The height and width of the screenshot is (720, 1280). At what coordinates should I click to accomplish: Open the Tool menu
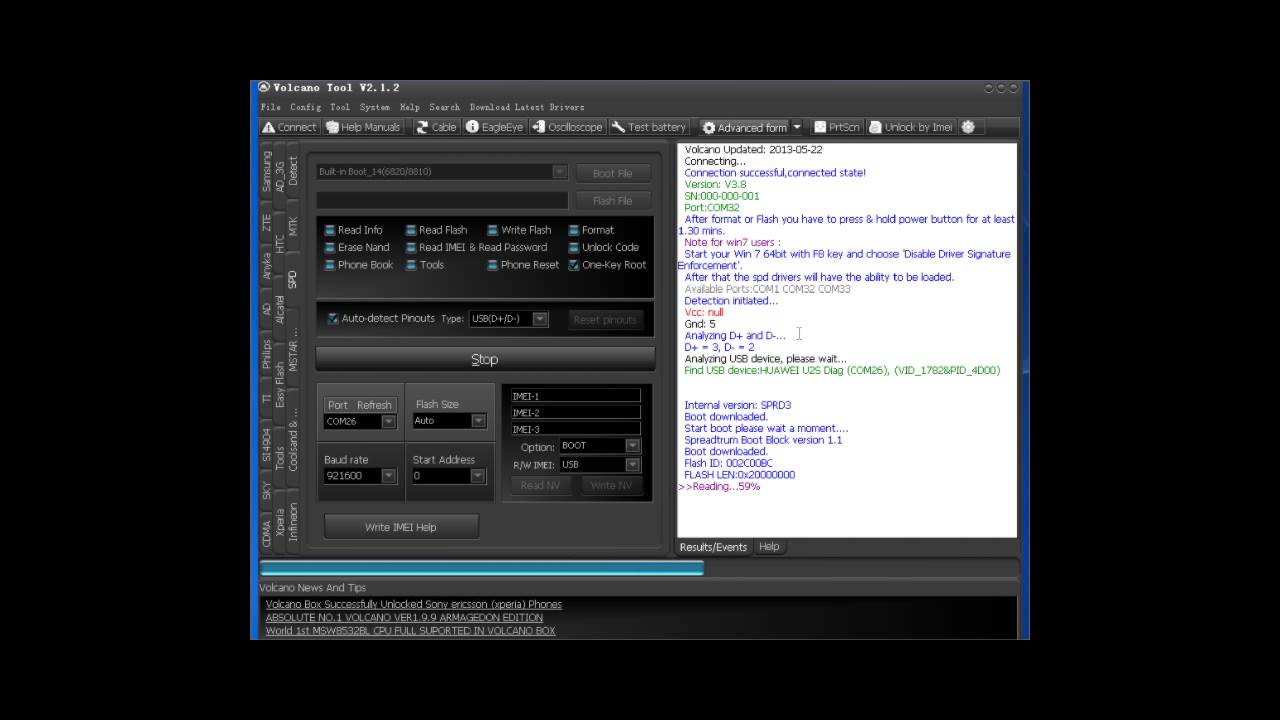[x=340, y=107]
